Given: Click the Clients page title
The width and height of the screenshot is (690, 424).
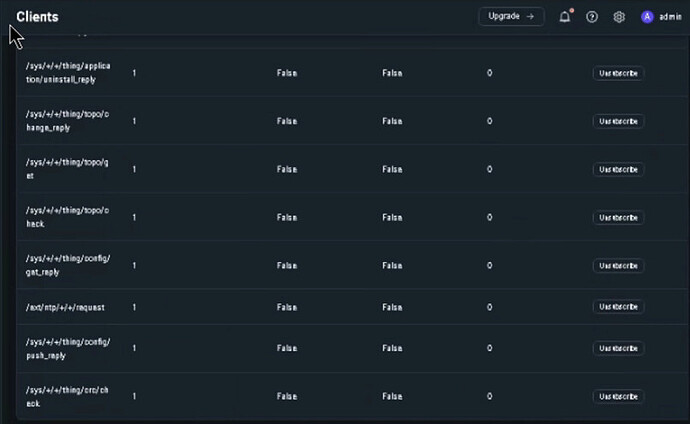Looking at the screenshot, I should click(x=37, y=17).
